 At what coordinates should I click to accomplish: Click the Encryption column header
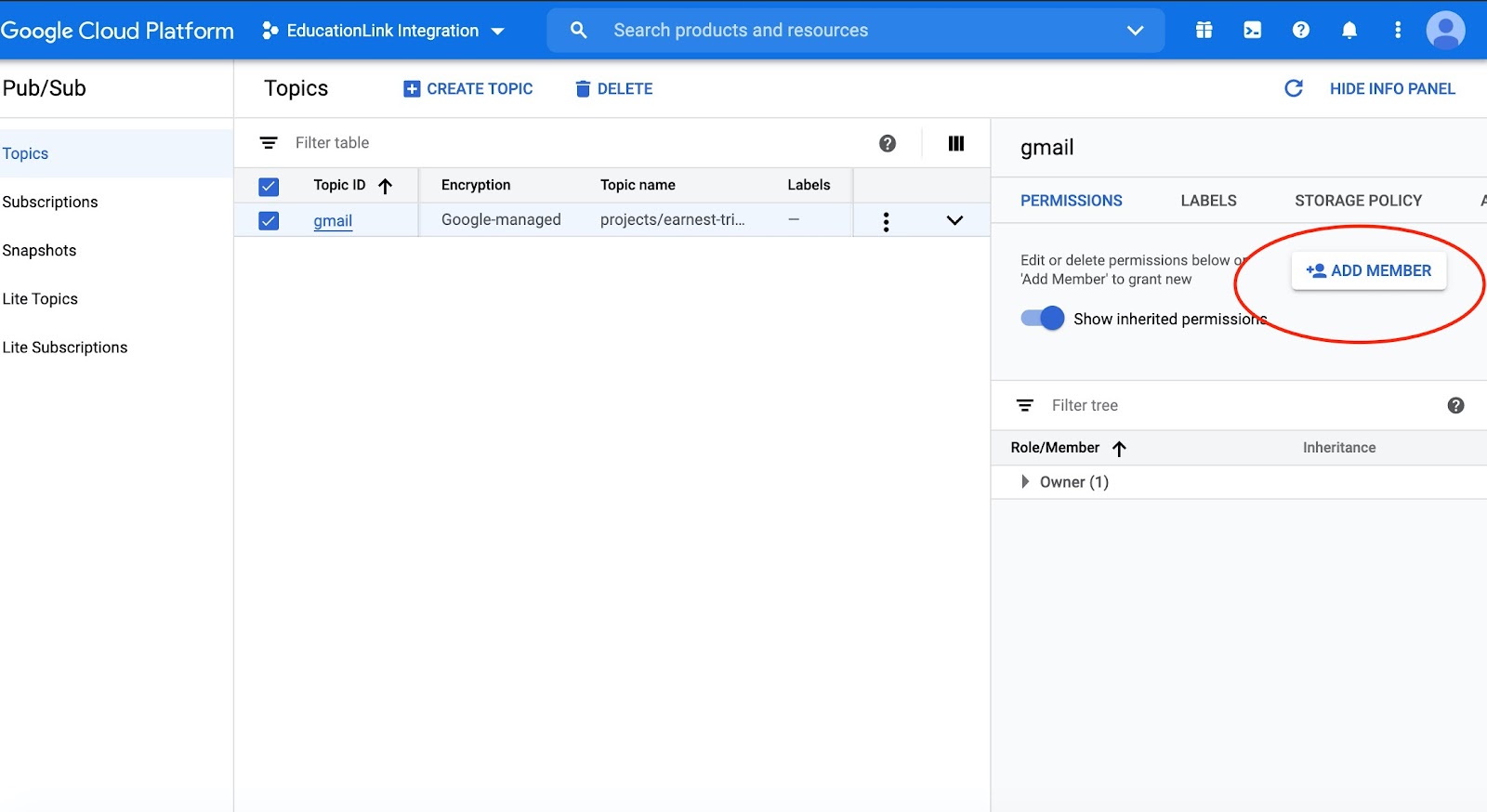476,185
